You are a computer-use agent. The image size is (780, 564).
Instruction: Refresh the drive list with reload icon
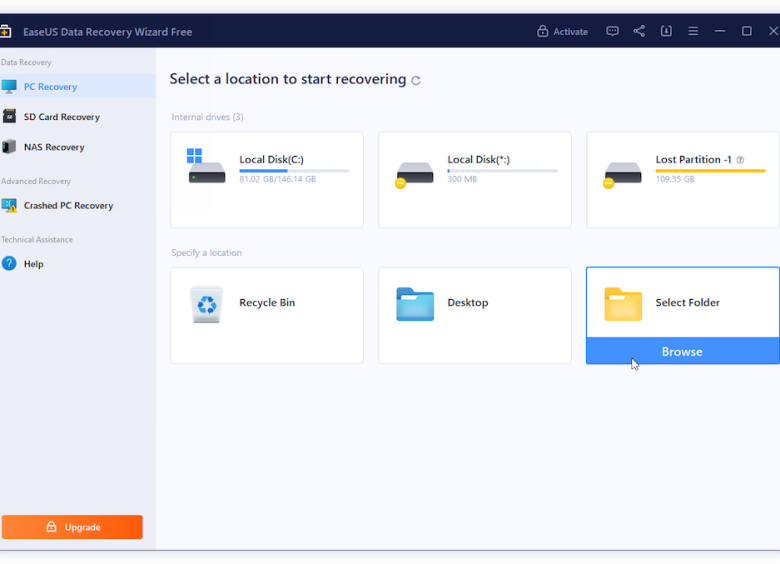[x=416, y=80]
